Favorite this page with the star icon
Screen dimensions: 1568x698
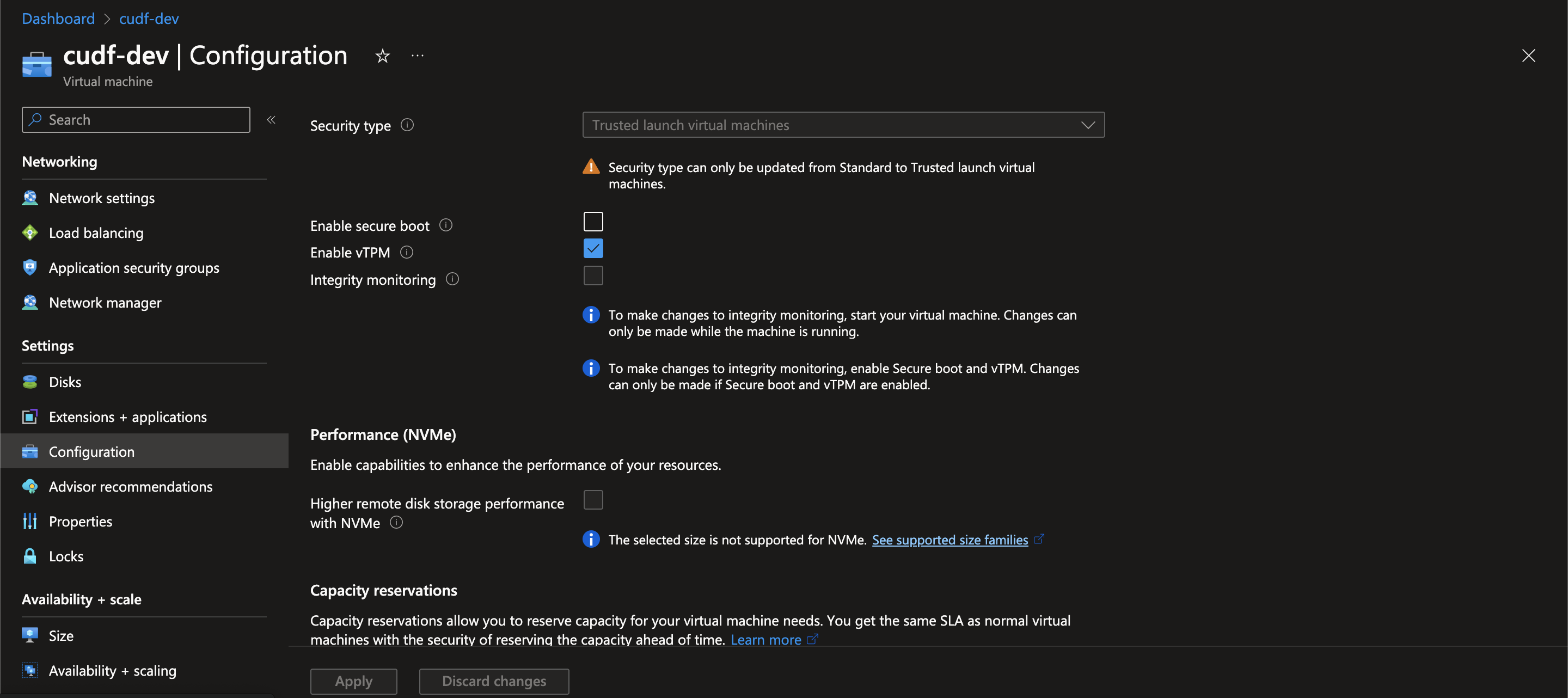[x=382, y=56]
